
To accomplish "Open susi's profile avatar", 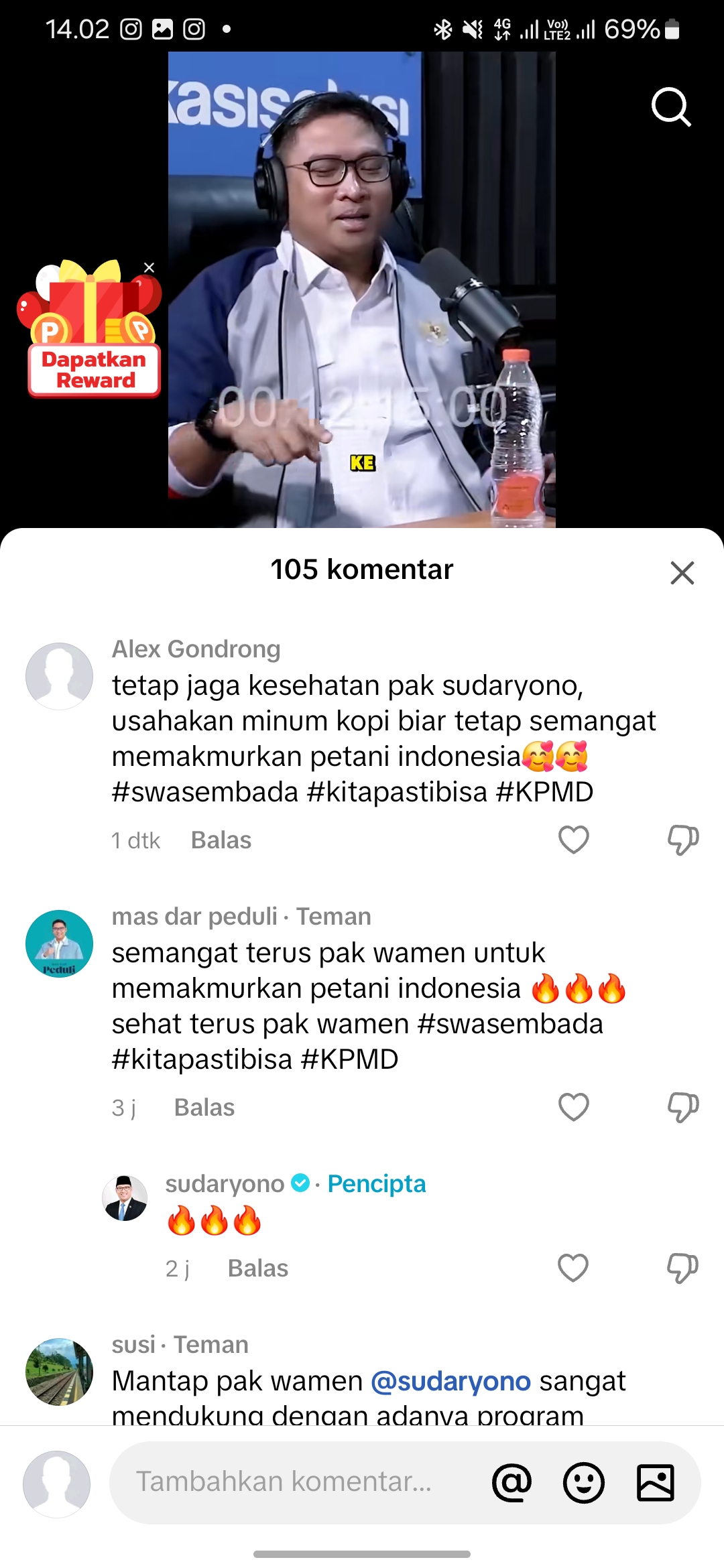I will pos(59,1372).
